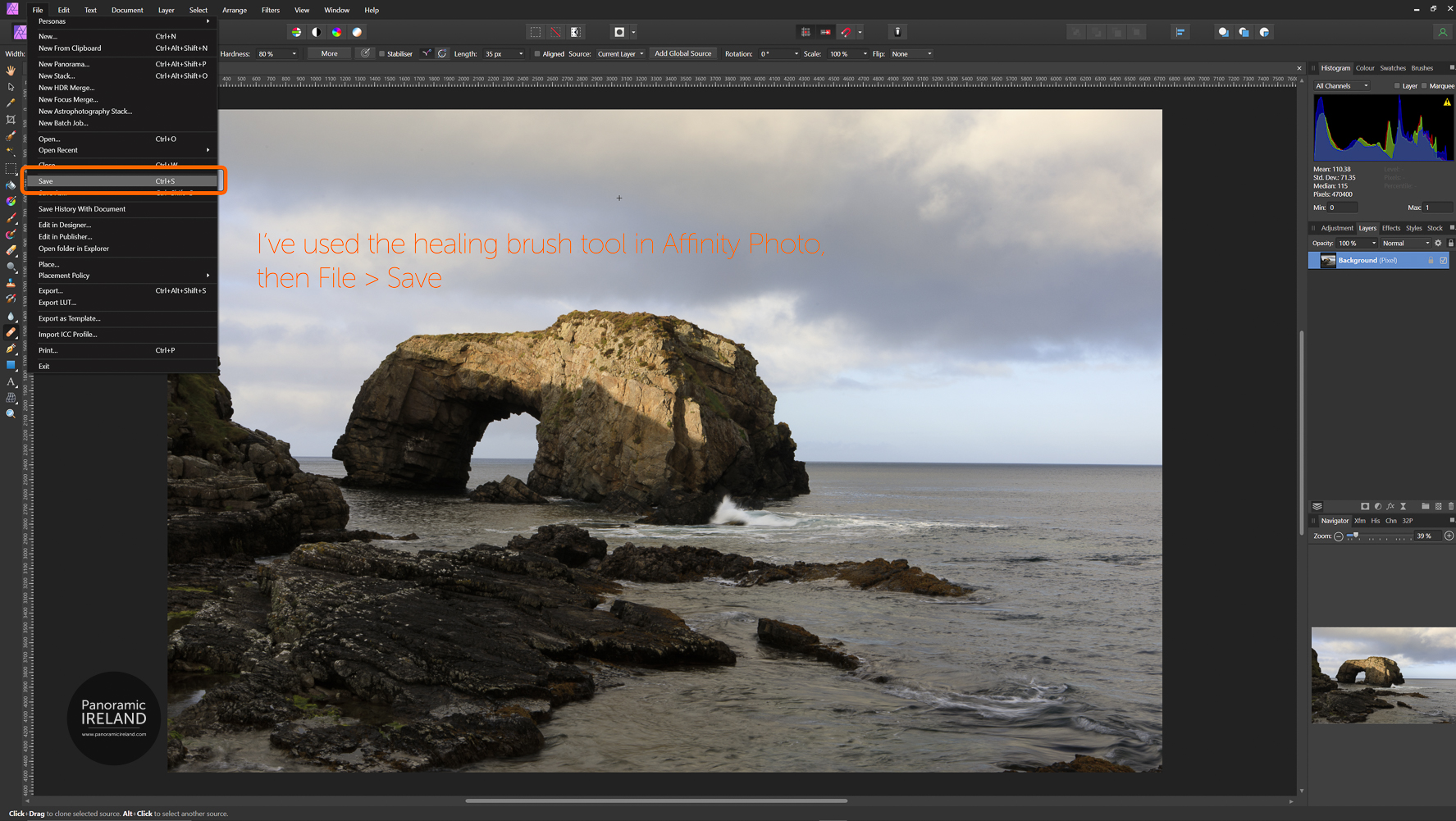
Task: Click the Auto Levels toolbar icon
Action: click(x=296, y=32)
